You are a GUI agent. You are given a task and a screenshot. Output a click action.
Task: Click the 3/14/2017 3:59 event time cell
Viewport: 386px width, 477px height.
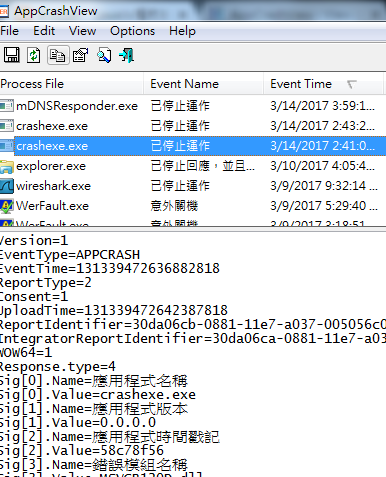(322, 106)
